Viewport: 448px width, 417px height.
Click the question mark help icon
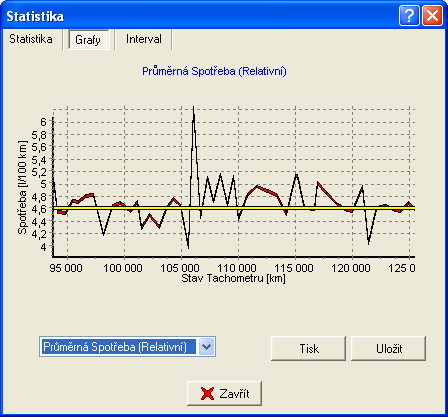point(409,16)
